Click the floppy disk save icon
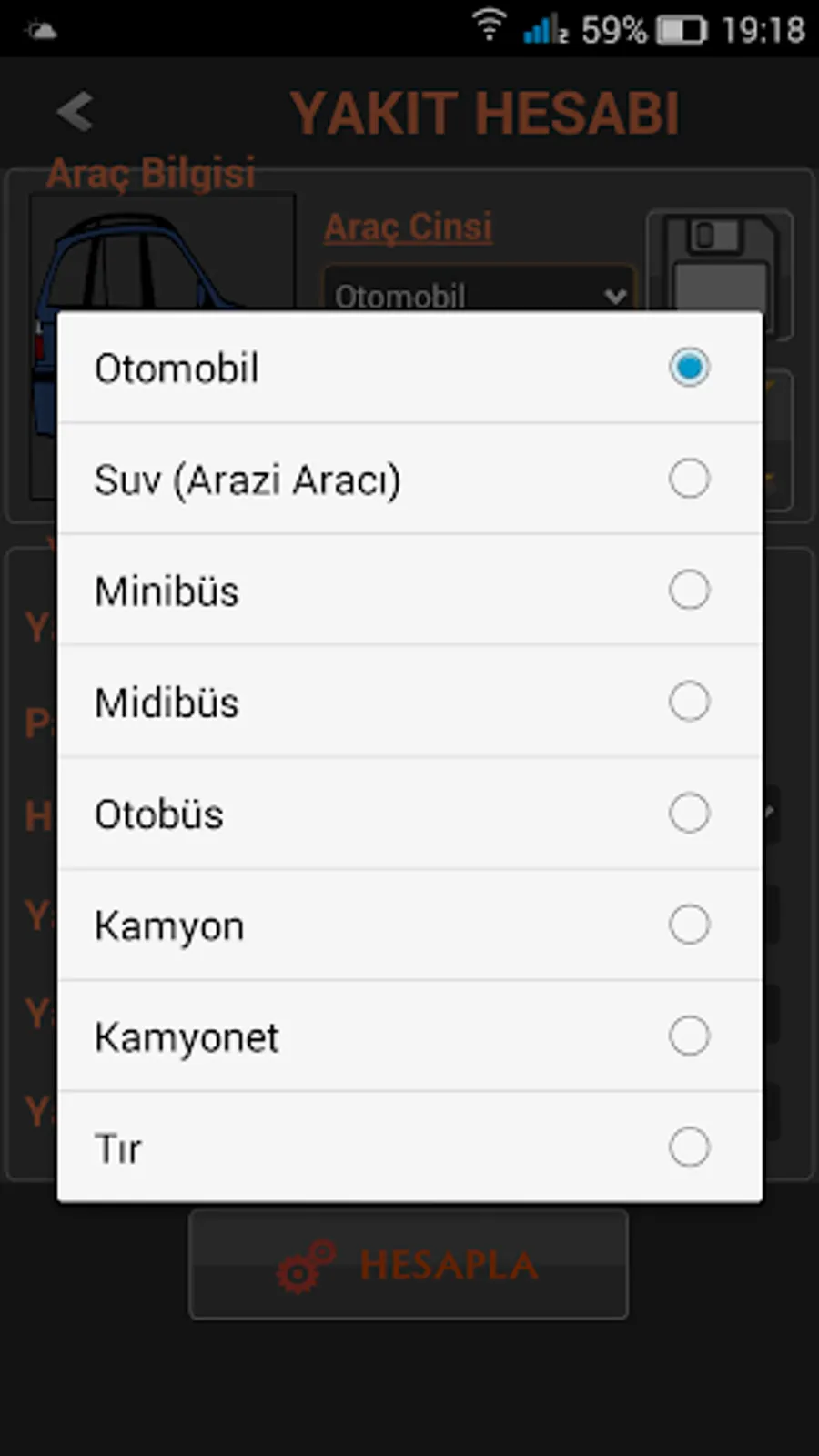 tap(720, 263)
